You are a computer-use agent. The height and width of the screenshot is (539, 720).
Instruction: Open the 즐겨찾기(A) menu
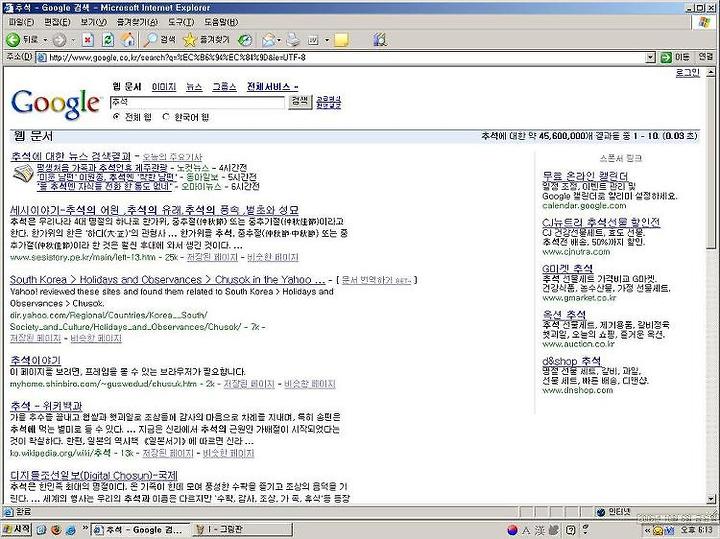coord(136,22)
